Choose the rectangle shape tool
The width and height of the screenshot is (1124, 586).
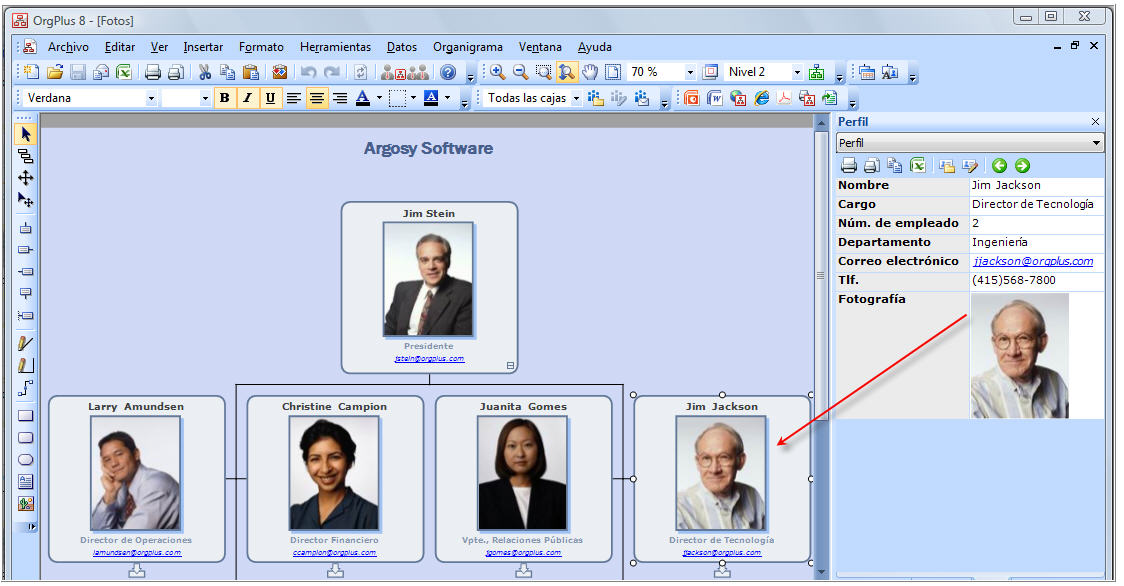(x=26, y=416)
